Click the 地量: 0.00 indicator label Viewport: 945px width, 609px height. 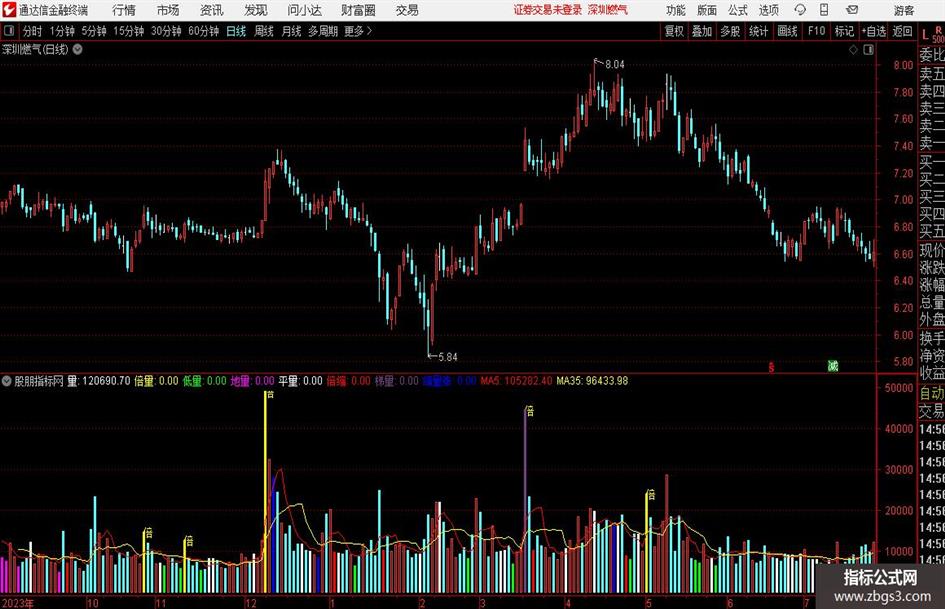click(253, 381)
